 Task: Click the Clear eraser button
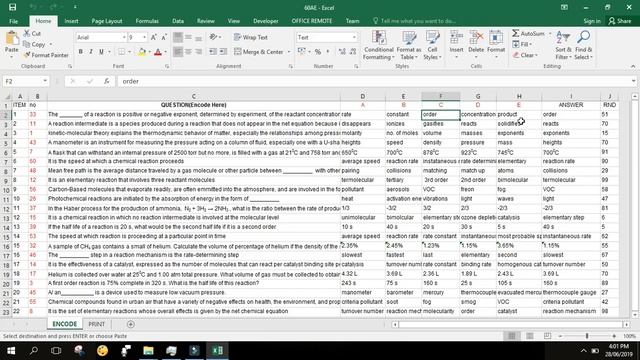(525, 55)
